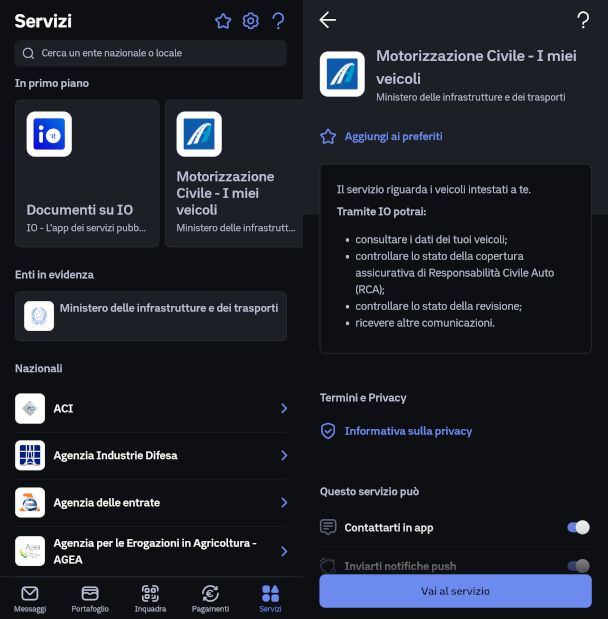The height and width of the screenshot is (619, 608).
Task: Click the star icon beside Aggiungi ai preferiti
Action: (328, 137)
